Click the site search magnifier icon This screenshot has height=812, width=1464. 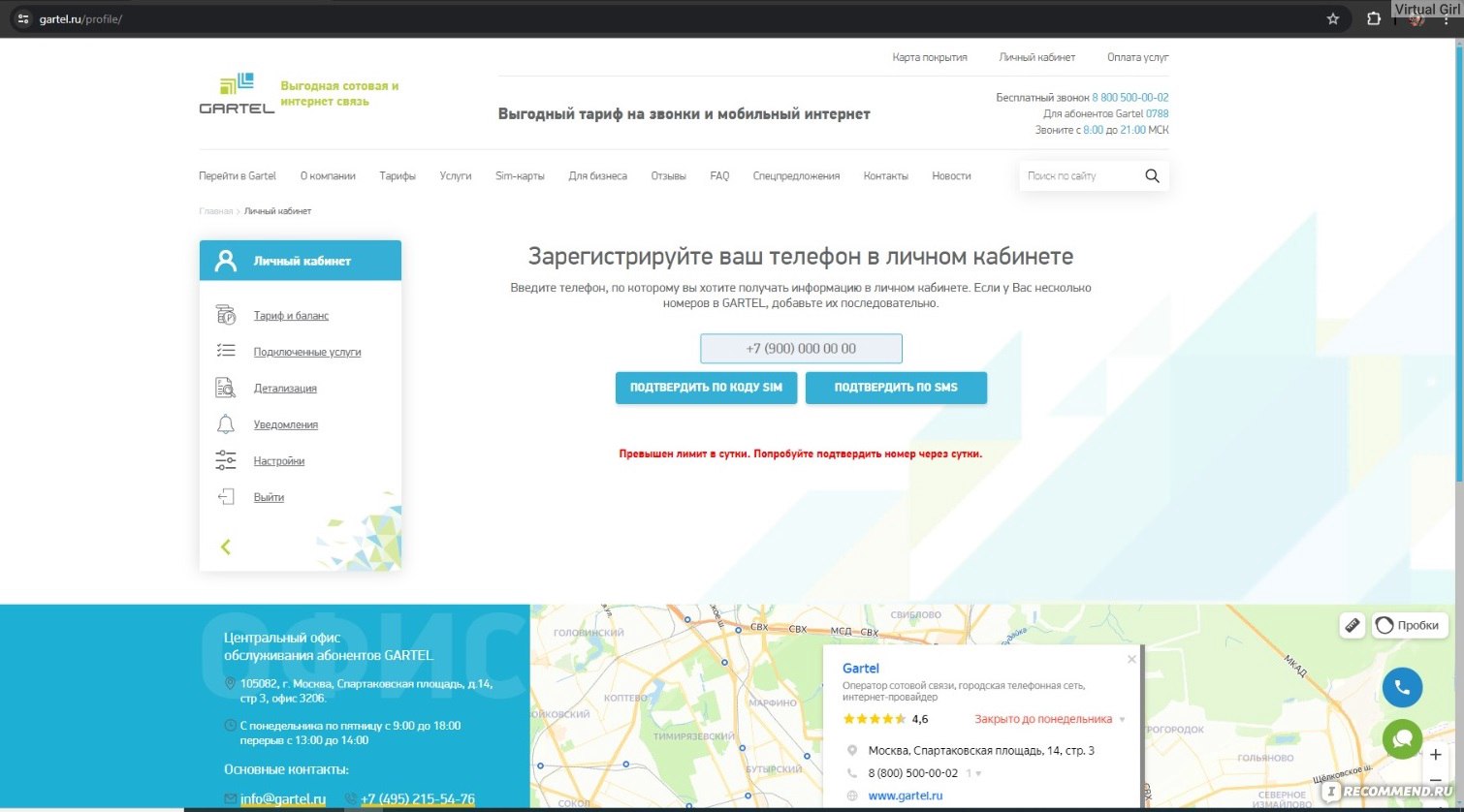(x=1152, y=175)
